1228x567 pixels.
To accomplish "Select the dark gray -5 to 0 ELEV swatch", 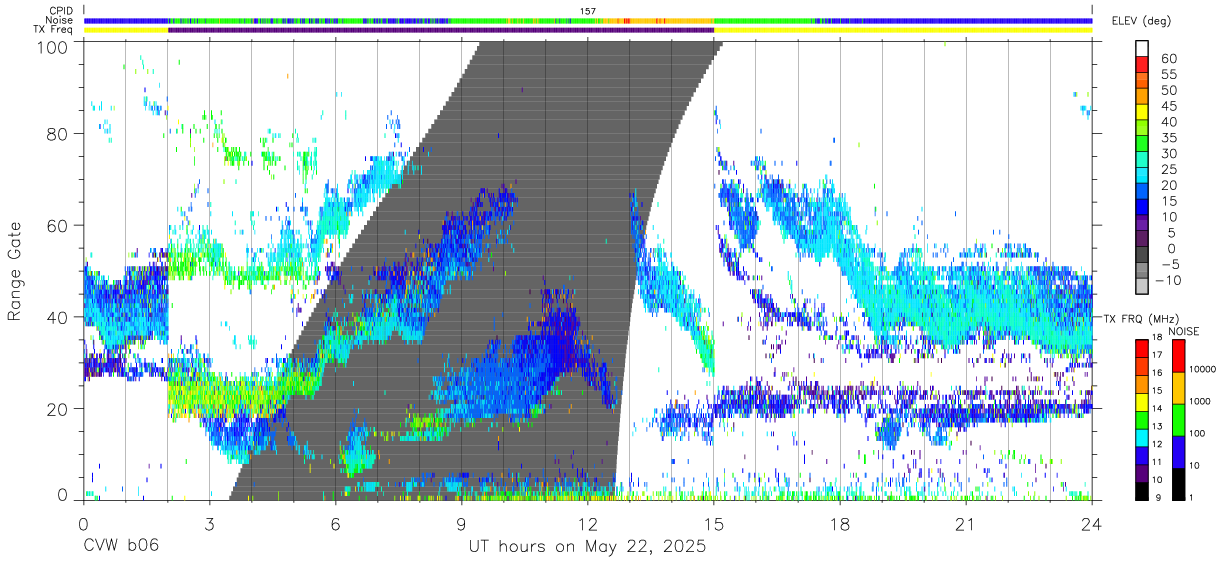I will pos(1142,256).
